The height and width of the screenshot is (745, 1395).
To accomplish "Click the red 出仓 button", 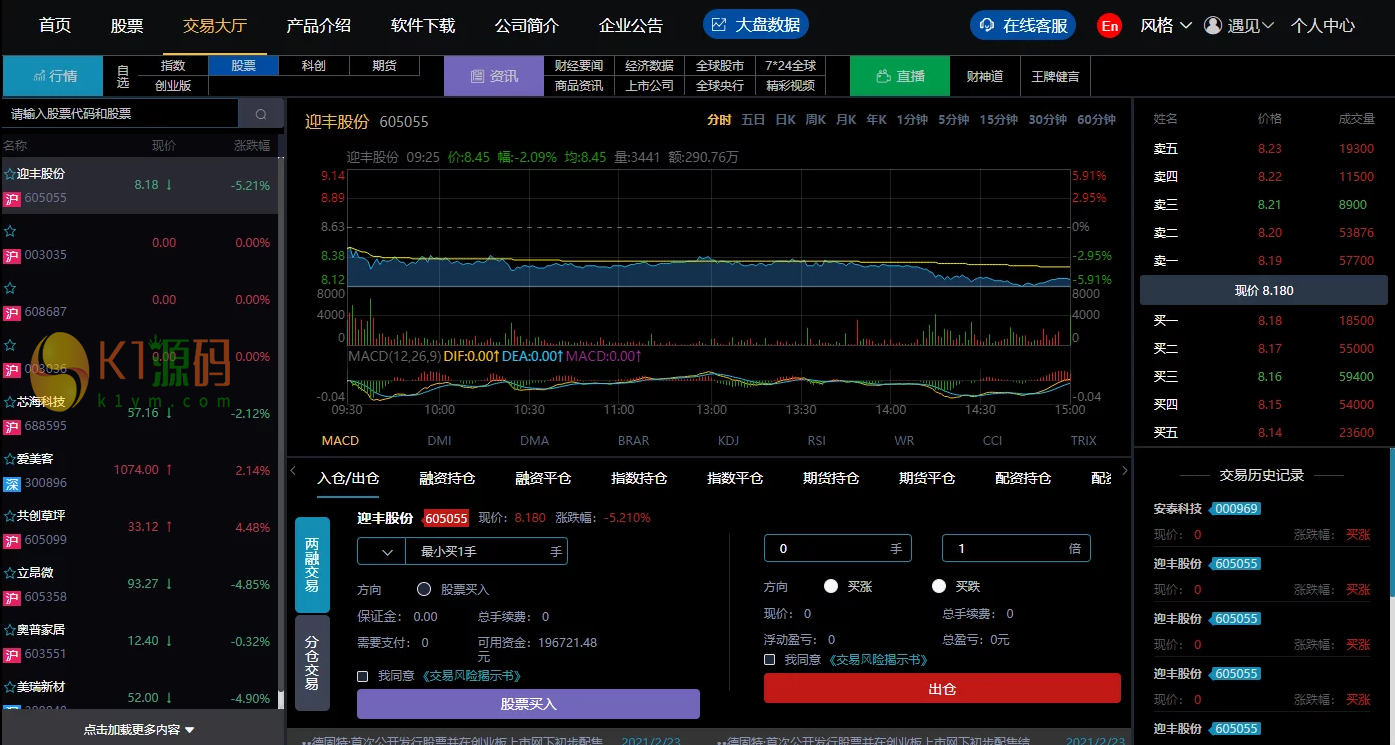I will tap(942, 688).
